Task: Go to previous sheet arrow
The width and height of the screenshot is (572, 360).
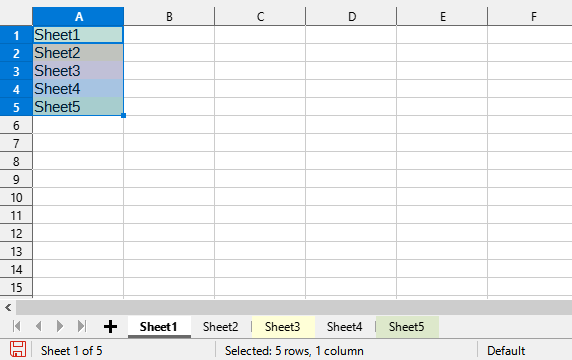Action: (x=38, y=326)
